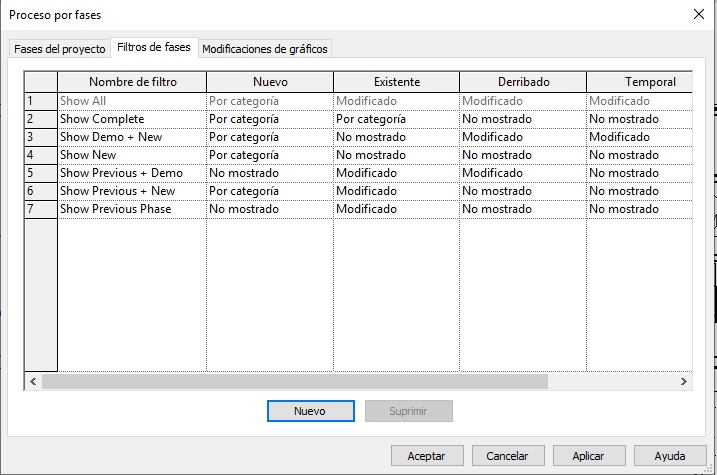Click the left arrow of horizontal scrollbar
This screenshot has height=475, width=717.
pyautogui.click(x=32, y=382)
